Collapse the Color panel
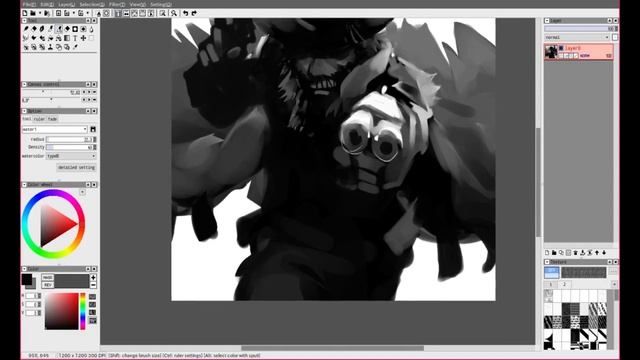Viewport: 640px width, 360px height. (x=24, y=269)
